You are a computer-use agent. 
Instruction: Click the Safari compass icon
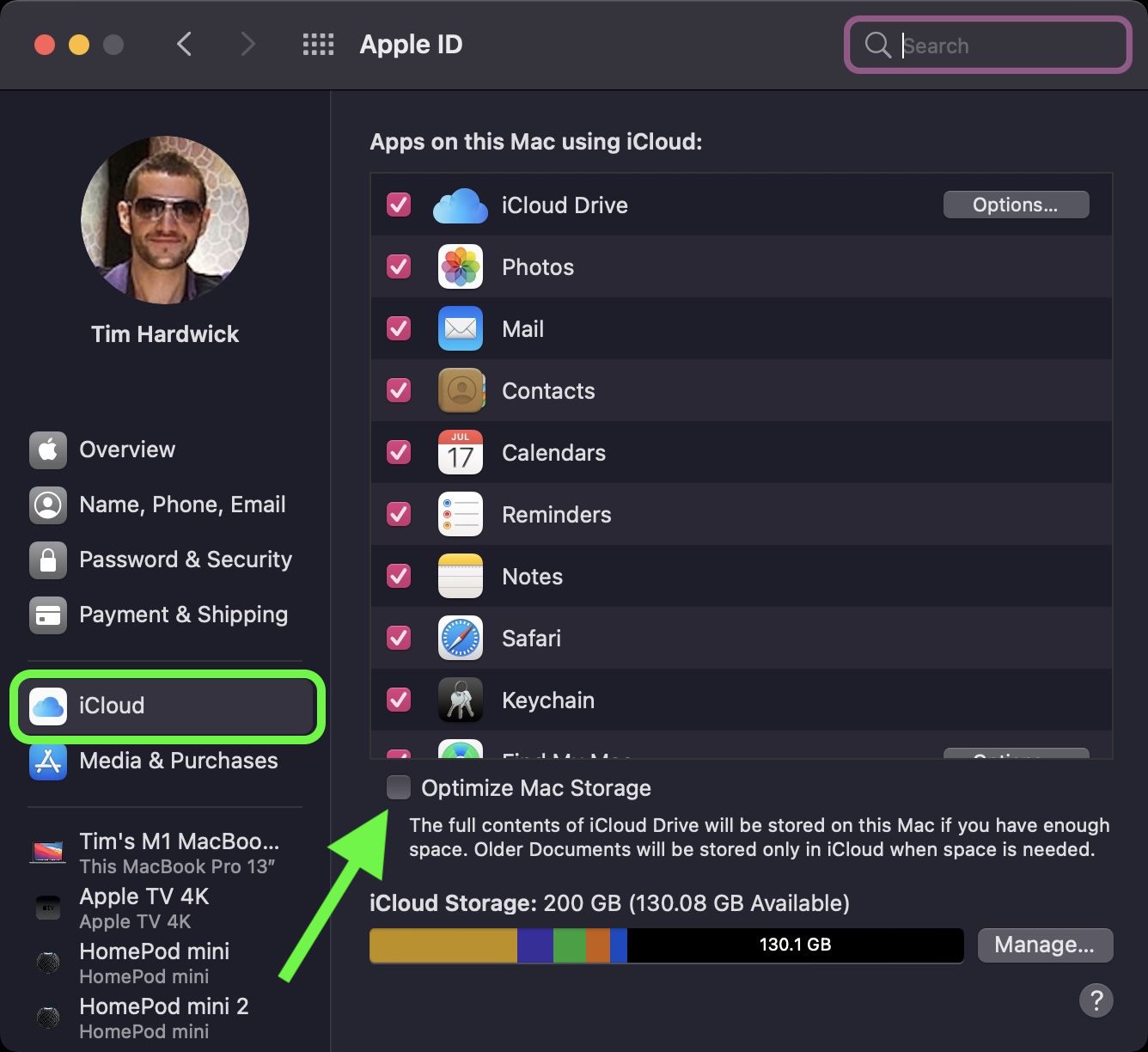[460, 638]
